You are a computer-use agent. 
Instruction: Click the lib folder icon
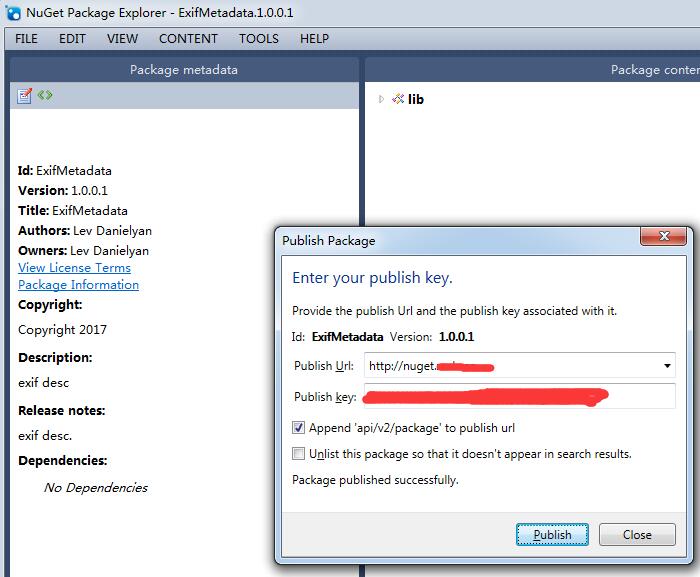pos(398,99)
